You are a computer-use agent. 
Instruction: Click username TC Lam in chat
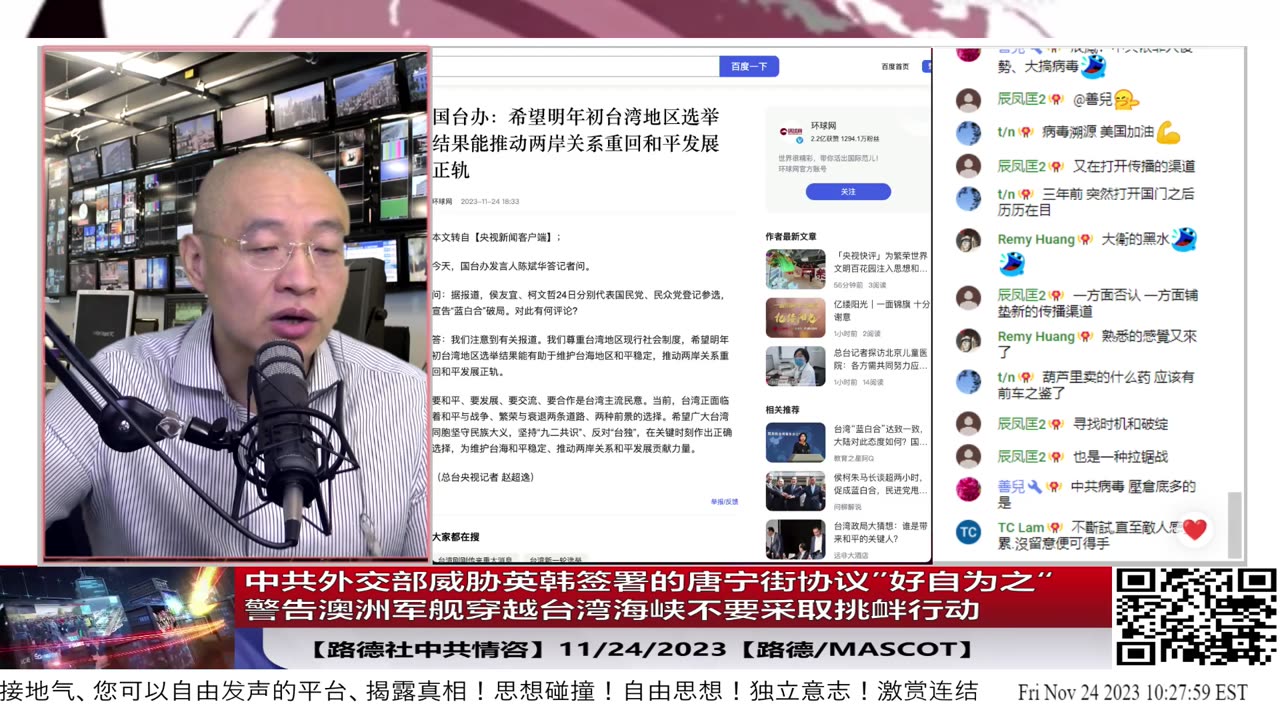(1021, 527)
